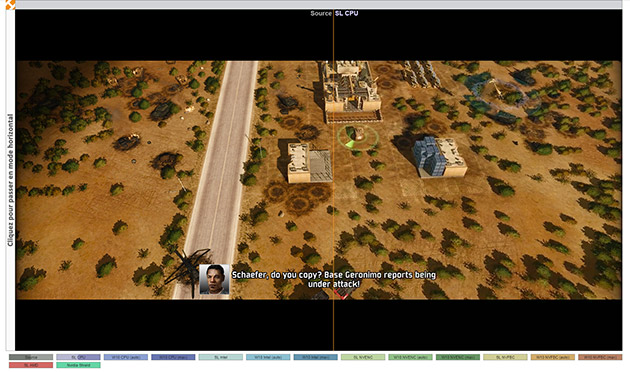The image size is (630, 372).
Task: Pick the W10 CPU (max) button
Action: [x=173, y=357]
